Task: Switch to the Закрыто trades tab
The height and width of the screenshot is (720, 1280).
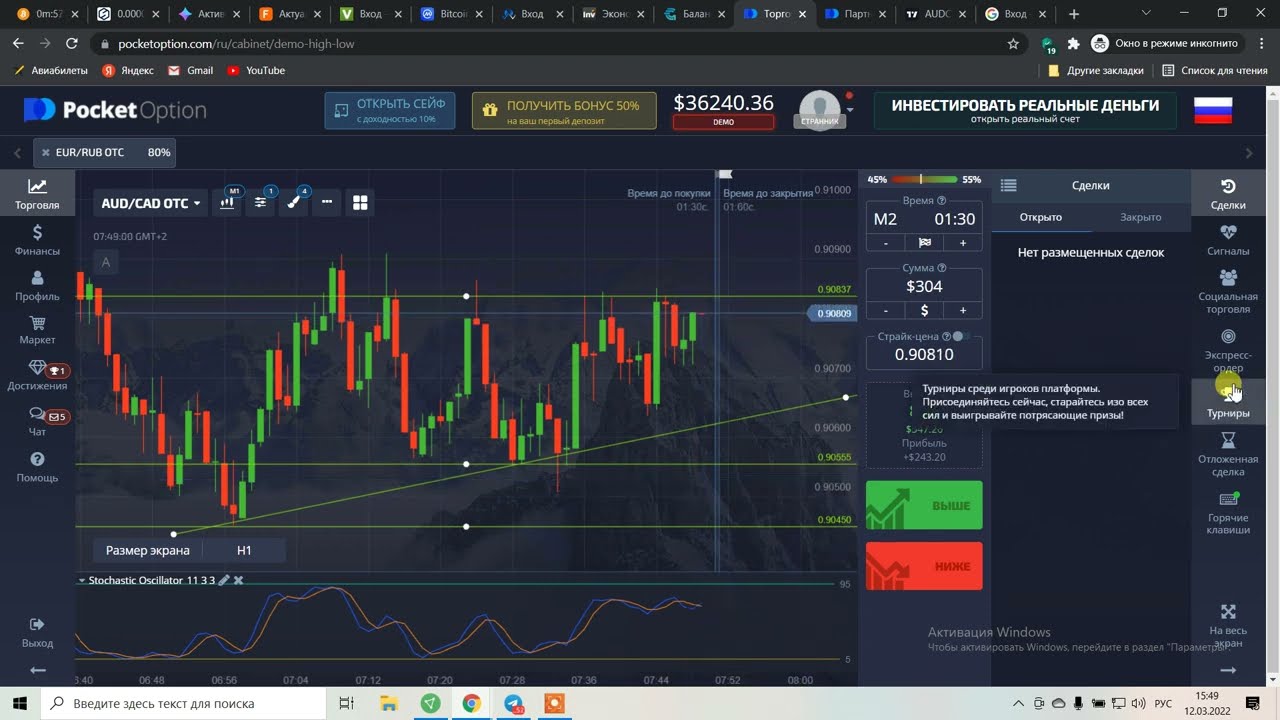Action: click(1140, 217)
